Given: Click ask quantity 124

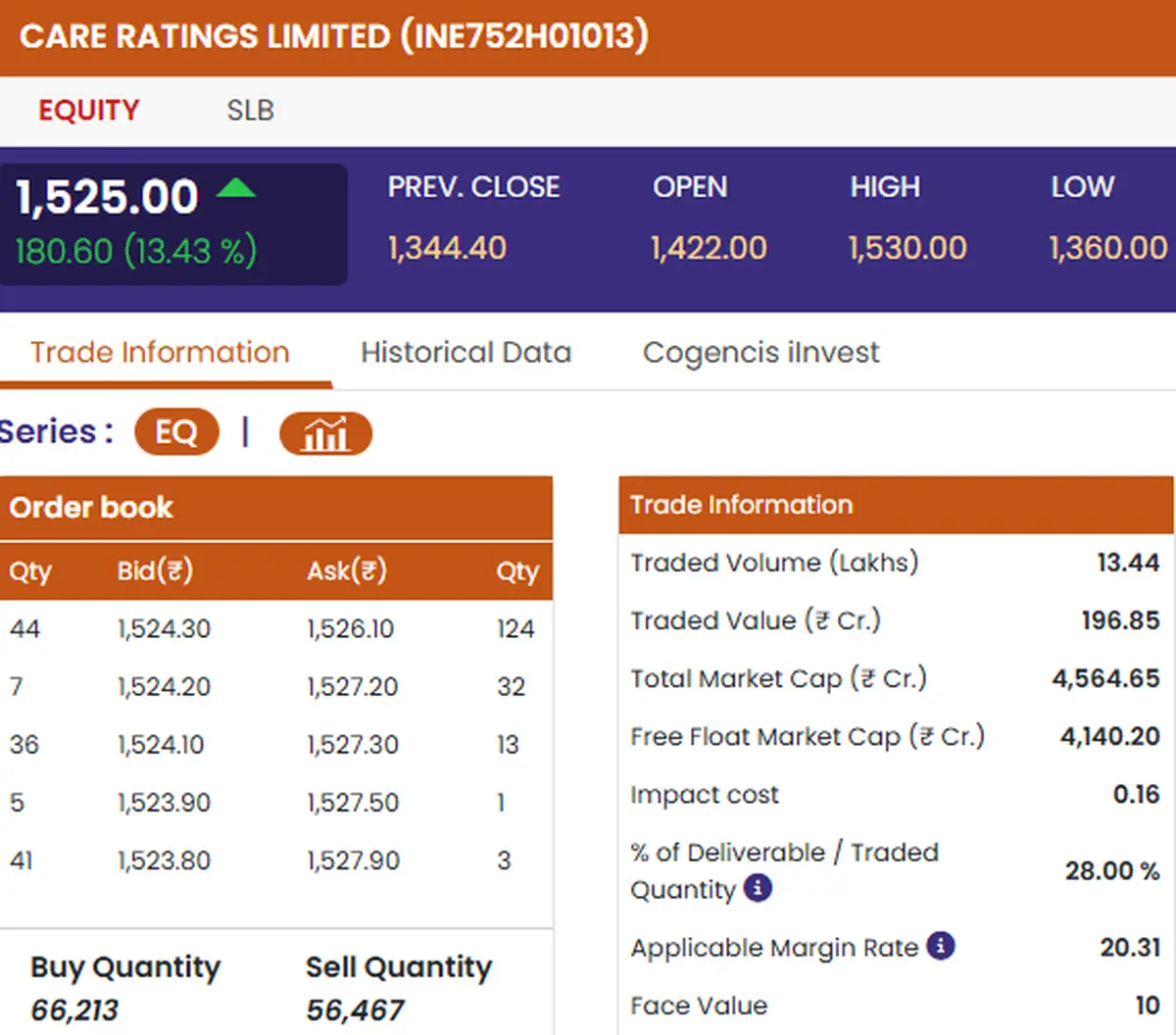Looking at the screenshot, I should coord(515,628).
